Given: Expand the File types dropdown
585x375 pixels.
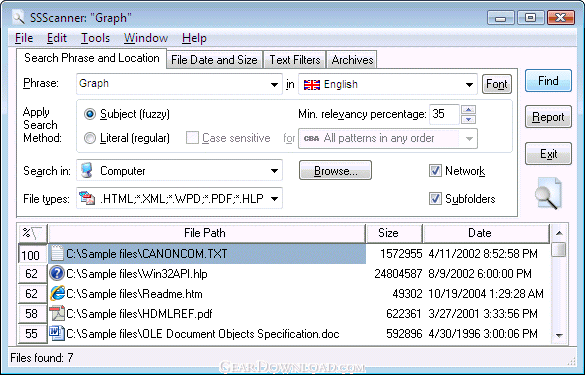Looking at the screenshot, I should [274, 199].
